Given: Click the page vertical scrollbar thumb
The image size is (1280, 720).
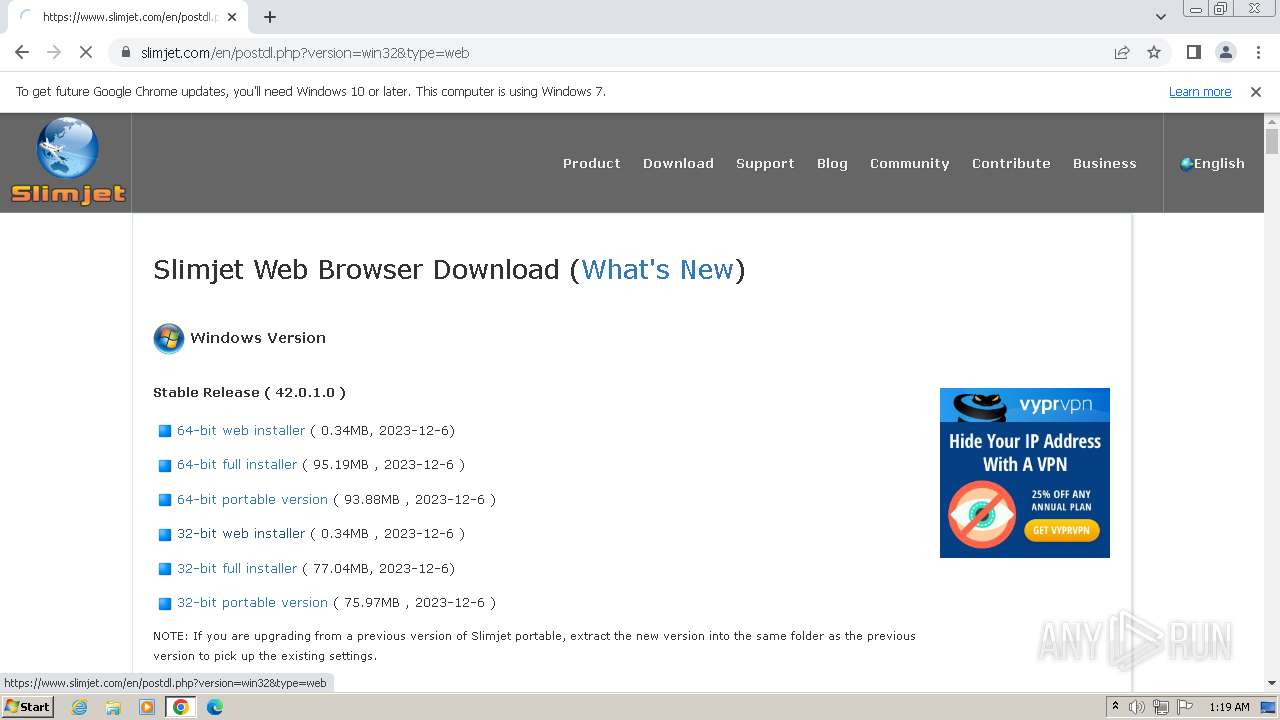Looking at the screenshot, I should [1272, 141].
